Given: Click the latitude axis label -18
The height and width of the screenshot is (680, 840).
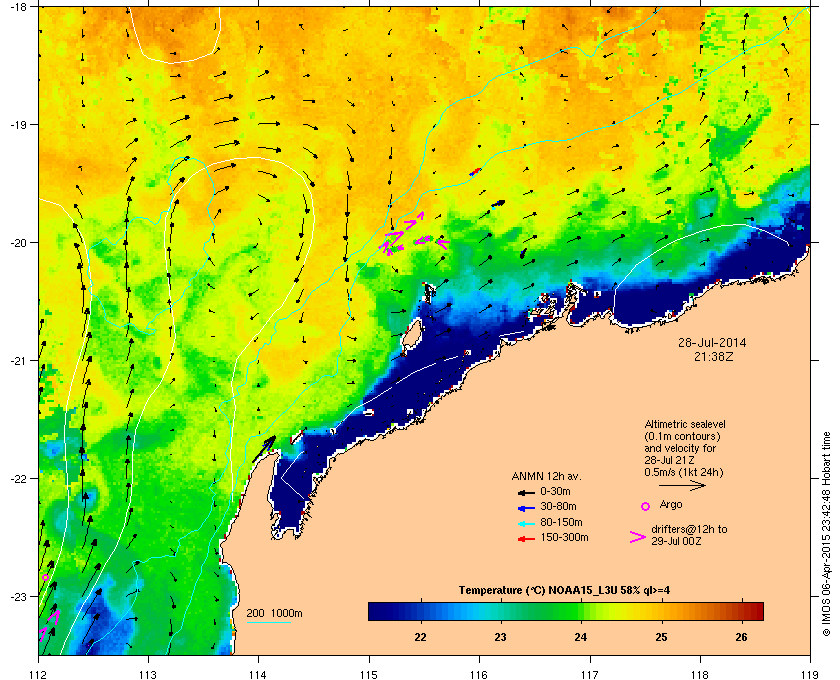Looking at the screenshot, I should click(x=18, y=6).
